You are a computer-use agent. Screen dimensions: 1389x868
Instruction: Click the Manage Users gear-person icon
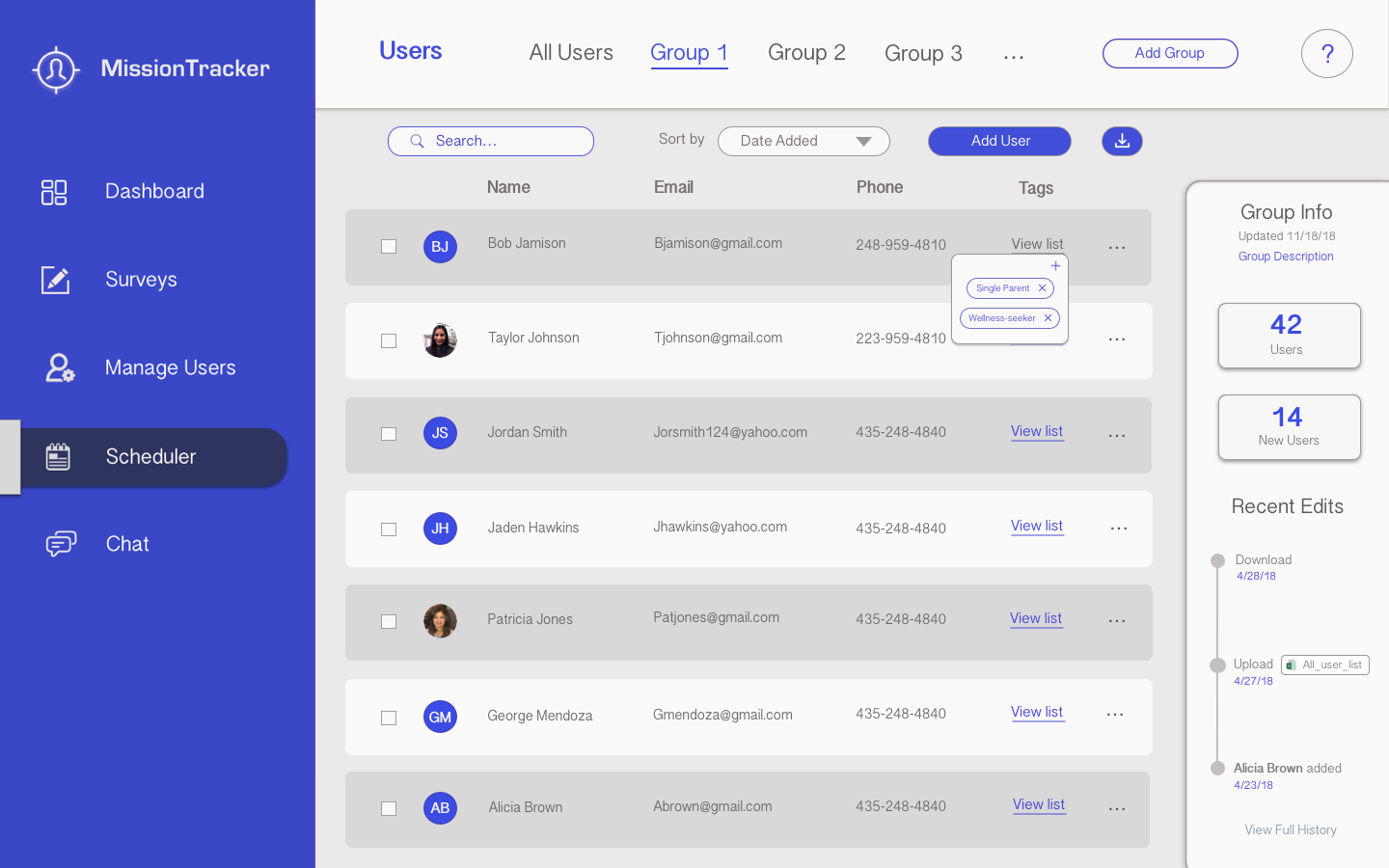60,367
